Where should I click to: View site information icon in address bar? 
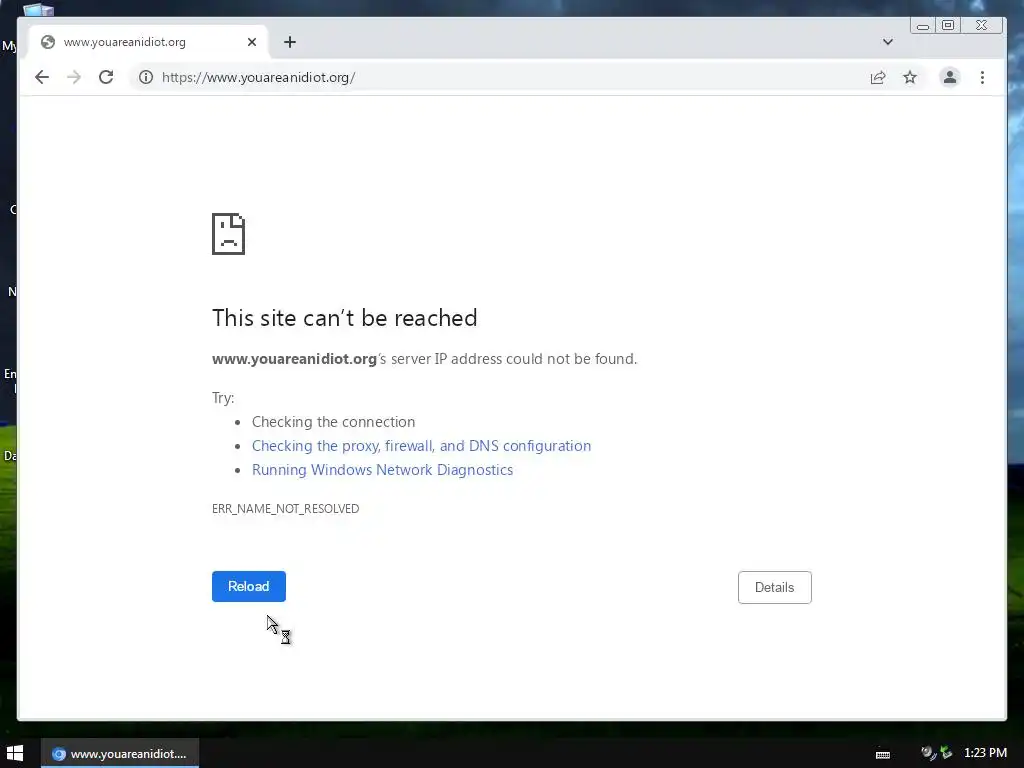(146, 77)
